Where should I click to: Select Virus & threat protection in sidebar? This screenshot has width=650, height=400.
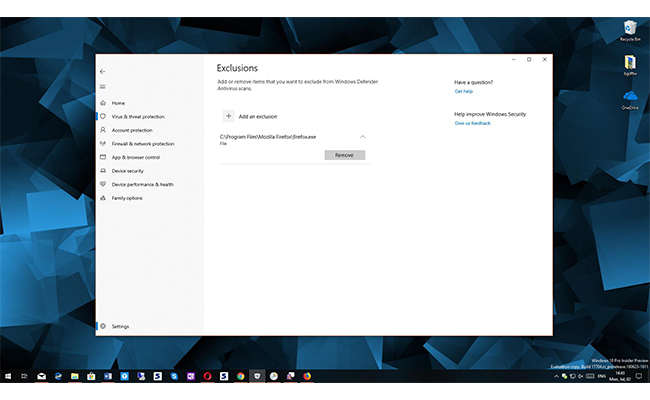(138, 117)
